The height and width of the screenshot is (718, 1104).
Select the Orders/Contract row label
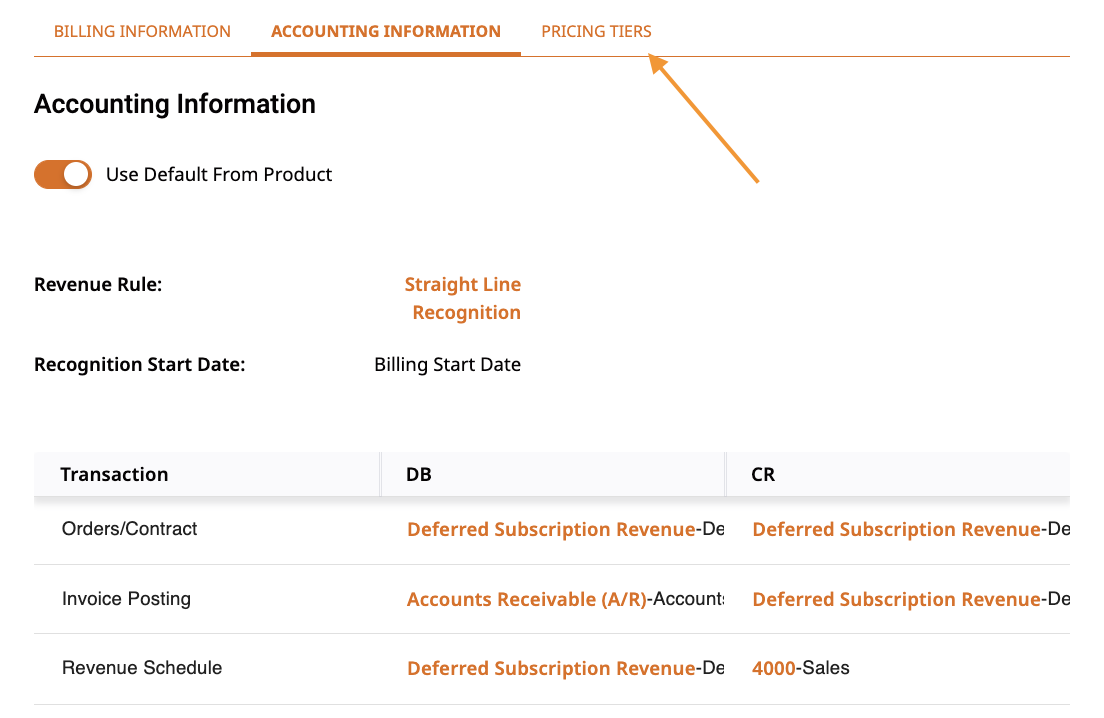[130, 529]
